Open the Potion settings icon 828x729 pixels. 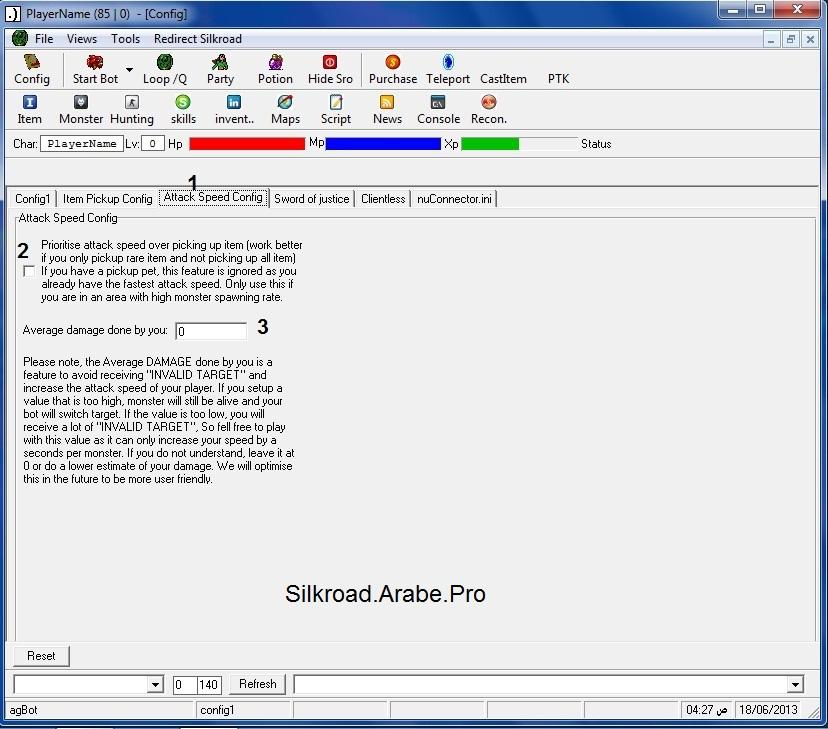coord(275,69)
